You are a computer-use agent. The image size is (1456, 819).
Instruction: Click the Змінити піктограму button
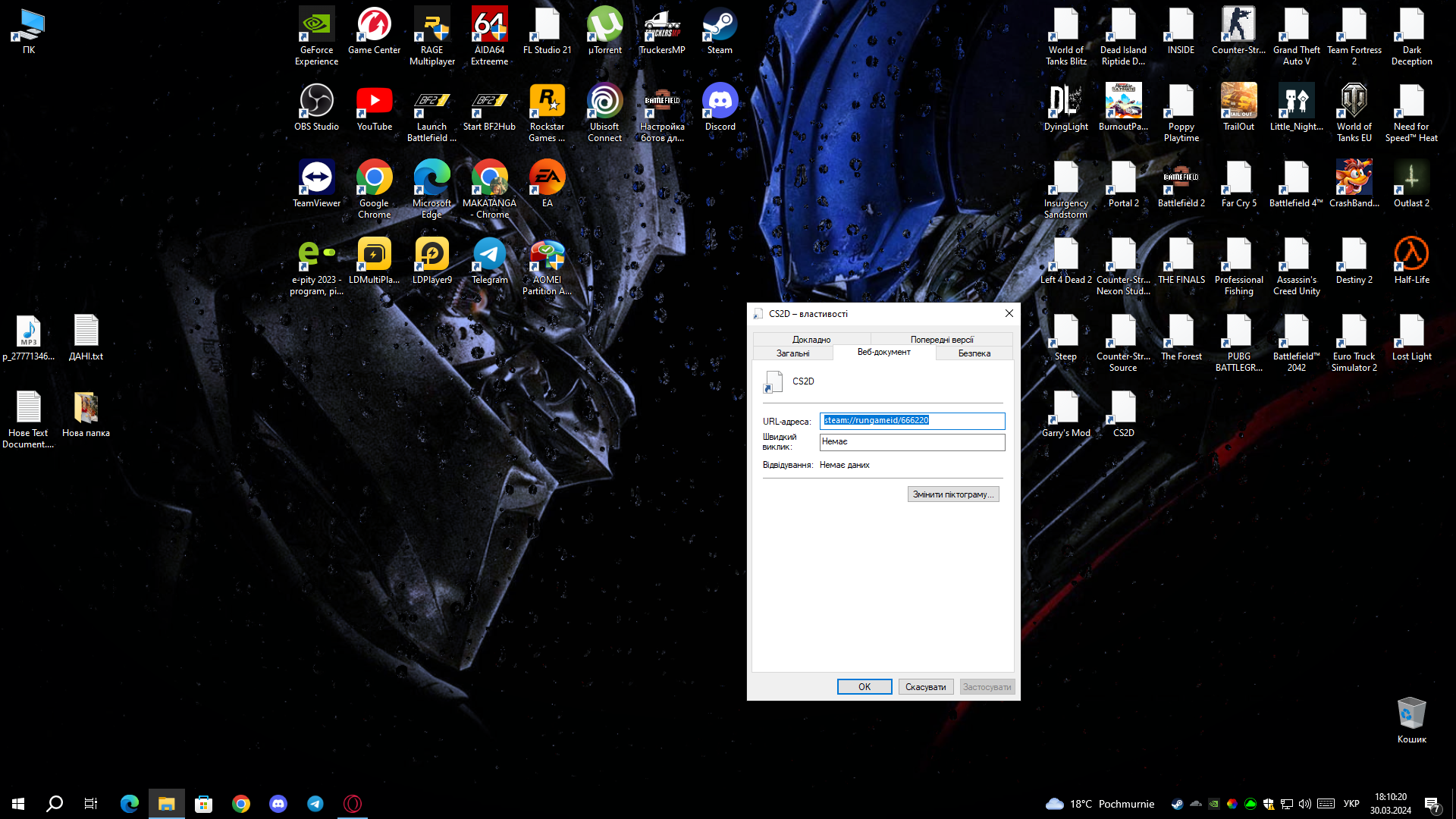[x=952, y=494]
